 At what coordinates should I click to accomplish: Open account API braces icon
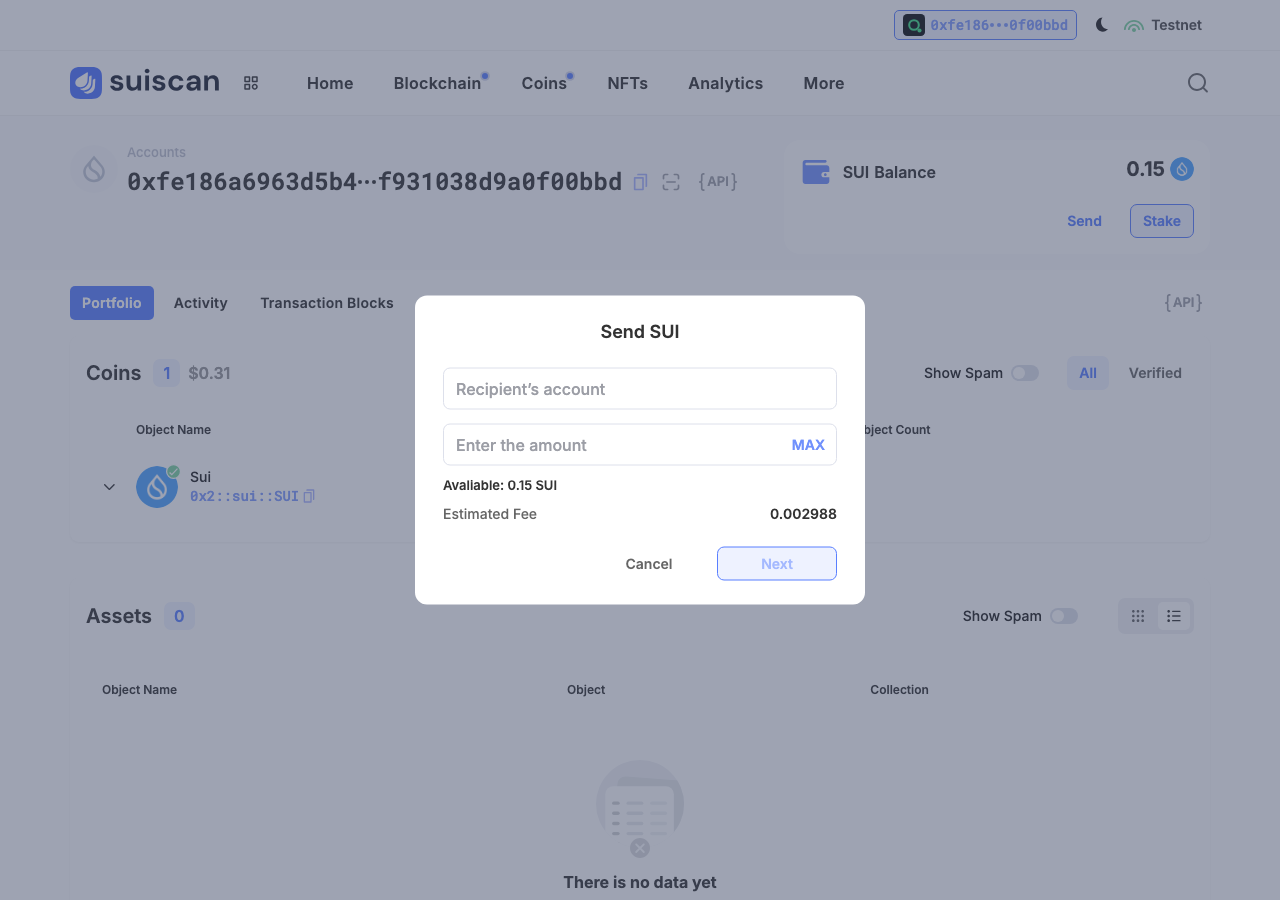[718, 182]
